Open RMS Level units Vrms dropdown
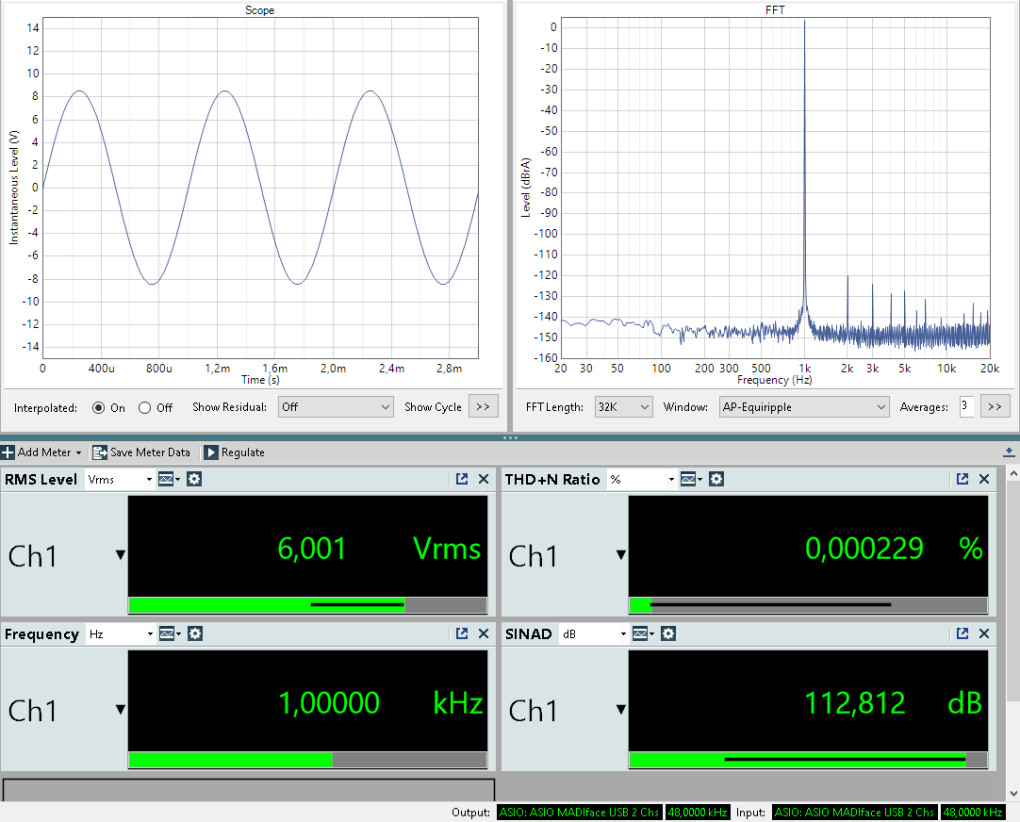This screenshot has height=822, width=1020. (120, 479)
